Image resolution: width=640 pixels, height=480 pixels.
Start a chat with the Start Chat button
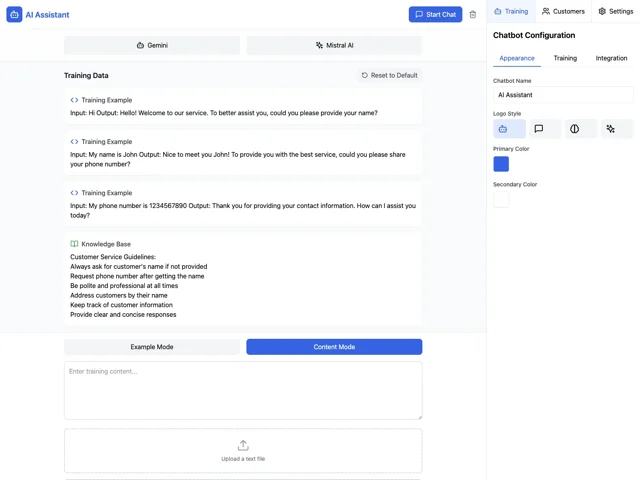click(x=436, y=14)
